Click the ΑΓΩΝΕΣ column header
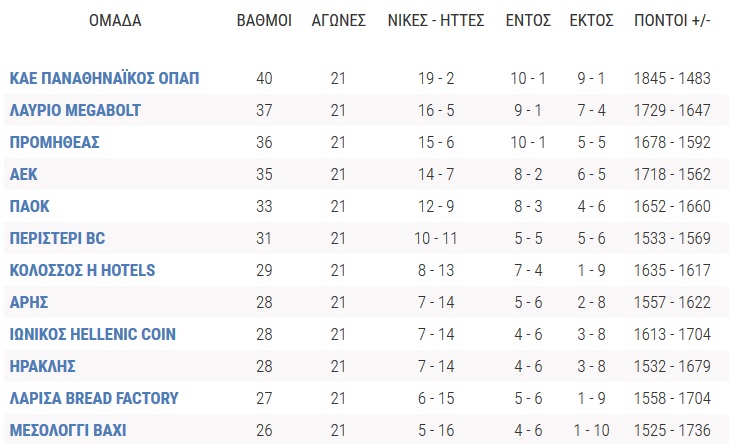Viewport: 729px width, 444px height. click(338, 20)
